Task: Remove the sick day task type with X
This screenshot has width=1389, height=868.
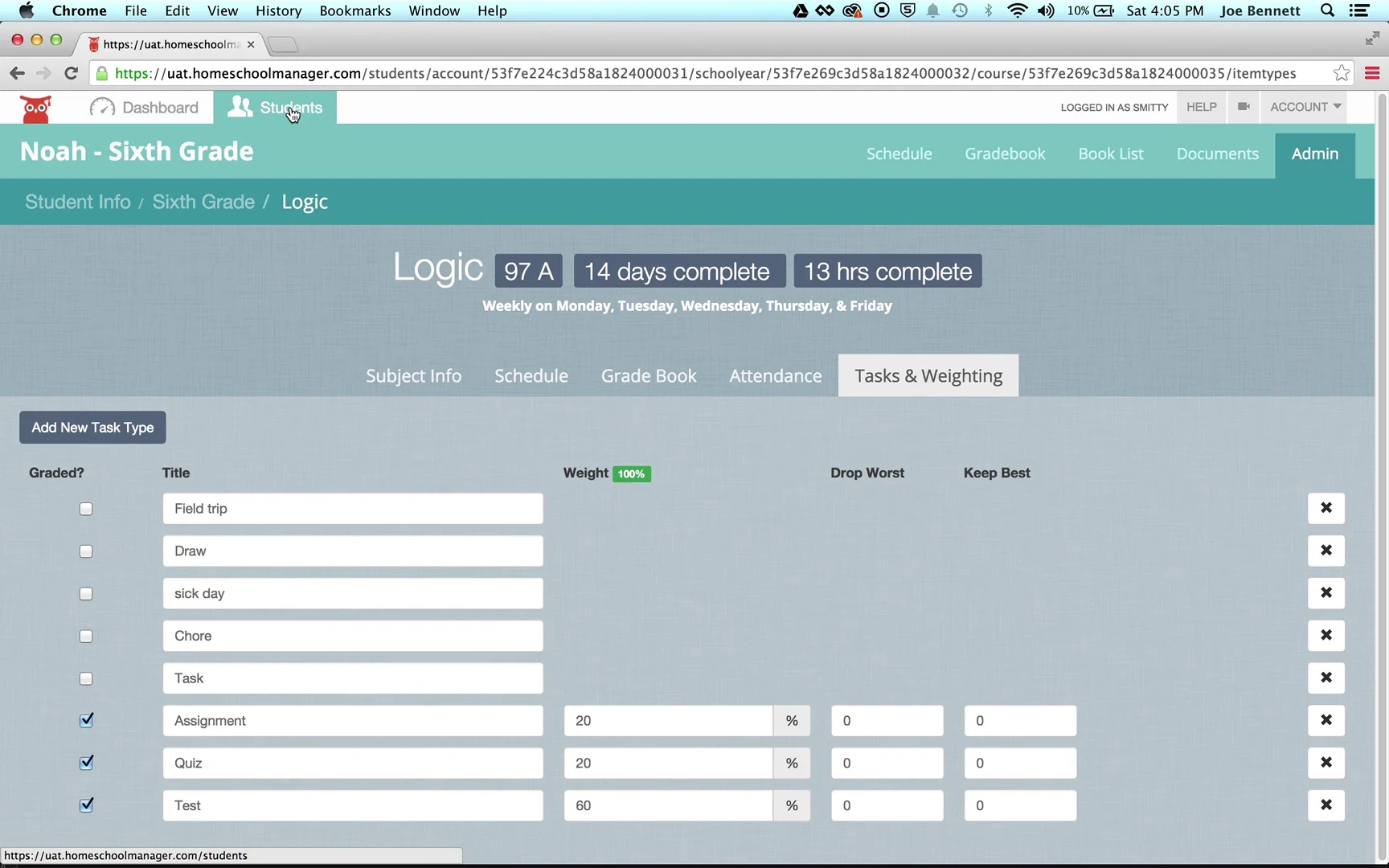Action: click(1326, 593)
